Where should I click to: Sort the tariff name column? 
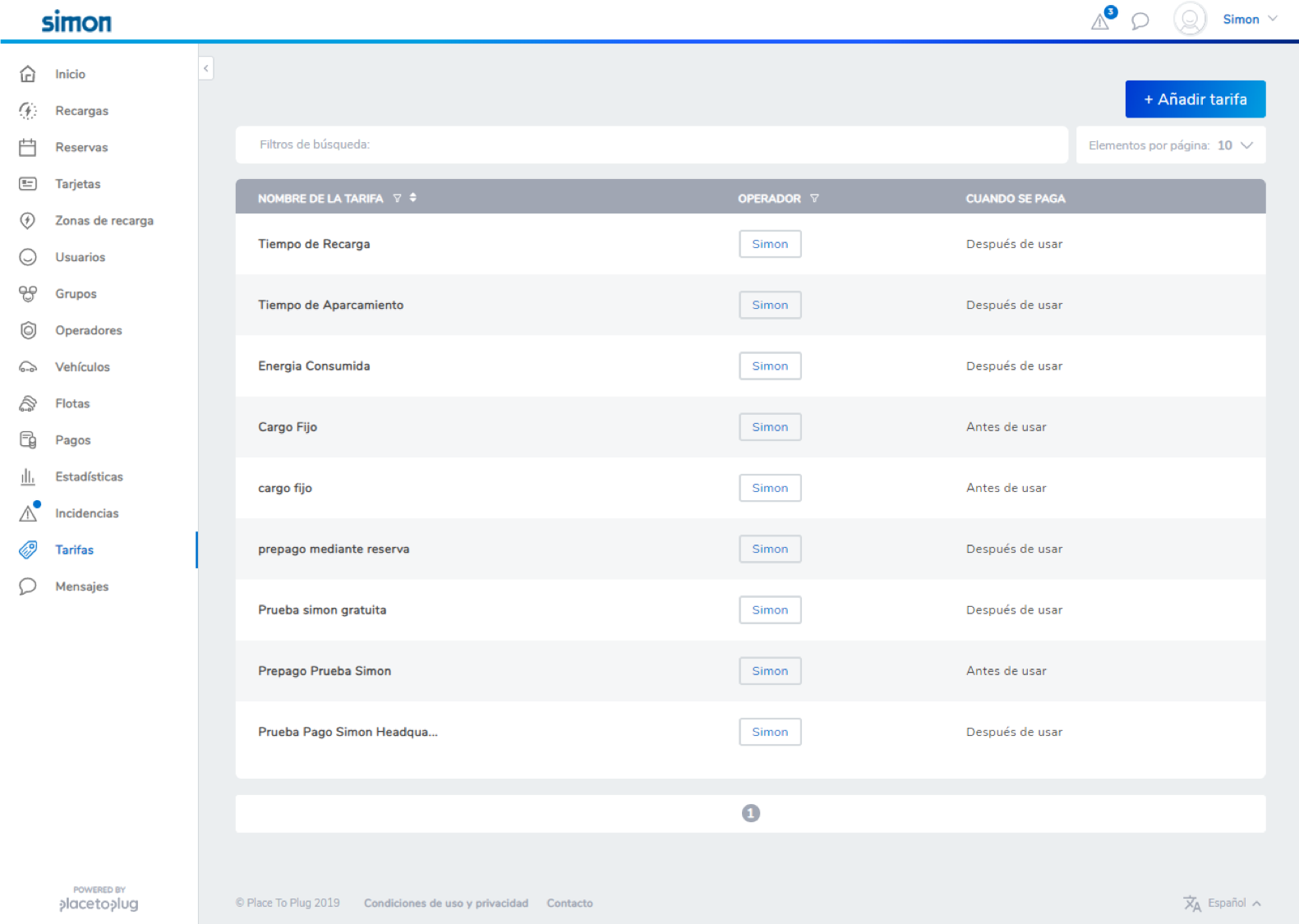[x=413, y=197]
